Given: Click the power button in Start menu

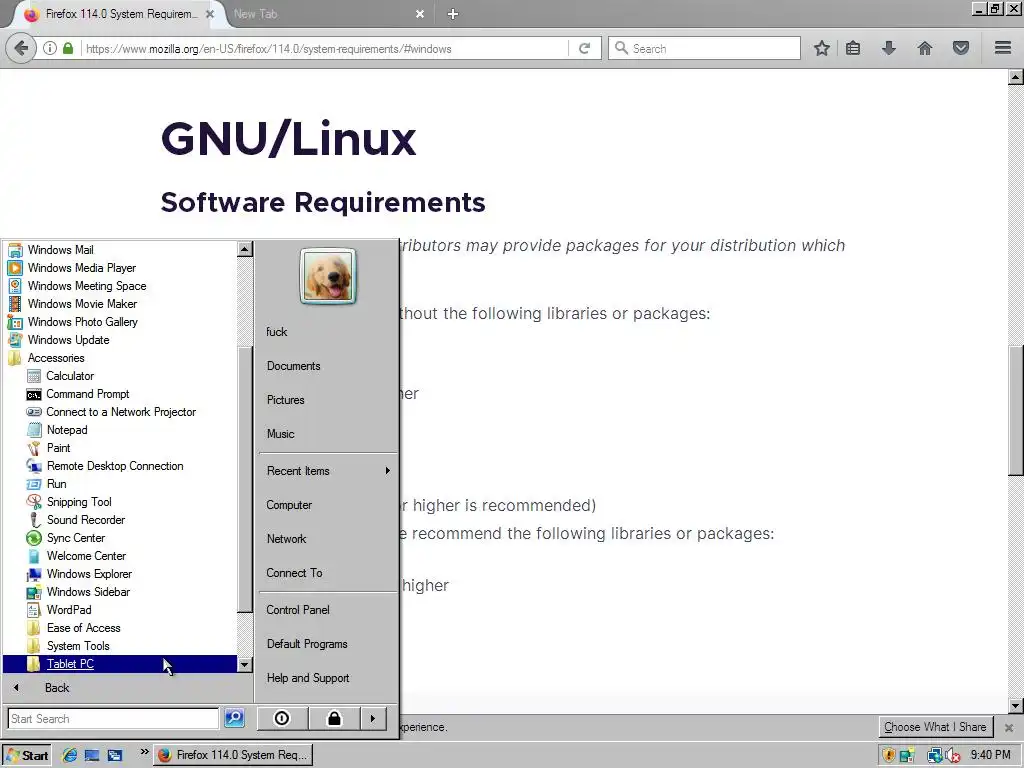Looking at the screenshot, I should (x=281, y=718).
